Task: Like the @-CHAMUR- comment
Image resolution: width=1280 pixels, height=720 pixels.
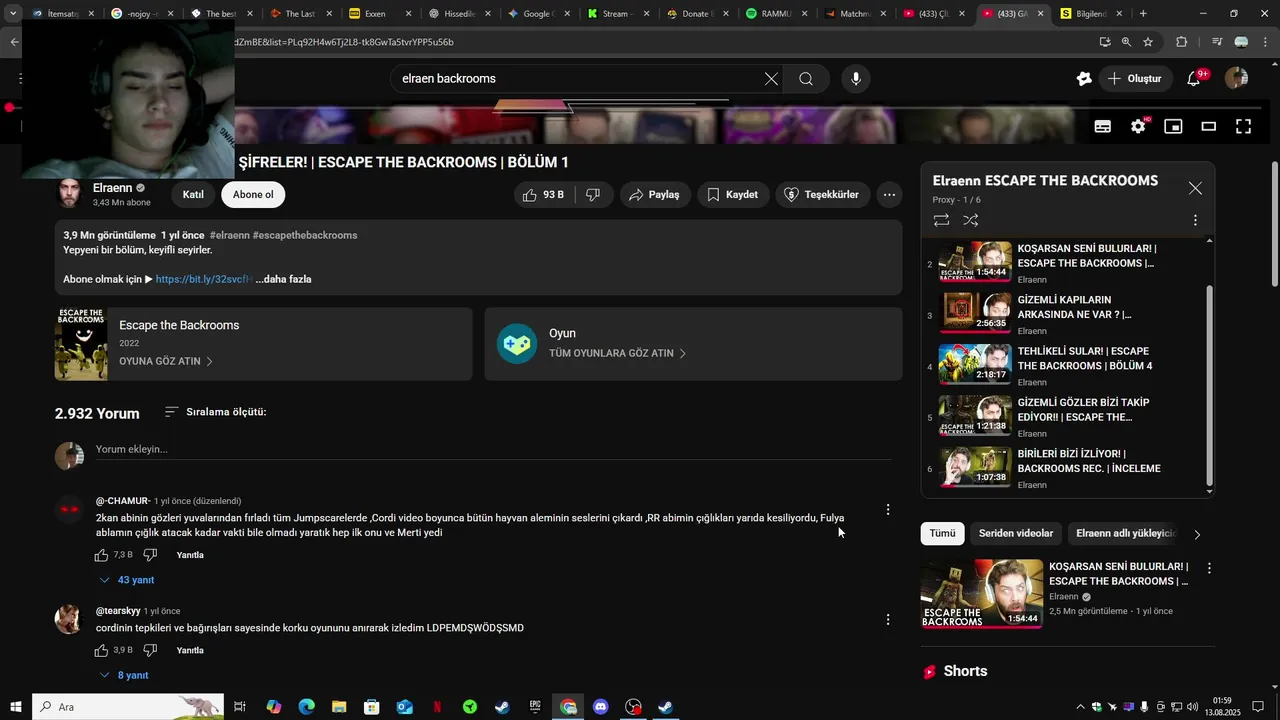Action: [101, 555]
